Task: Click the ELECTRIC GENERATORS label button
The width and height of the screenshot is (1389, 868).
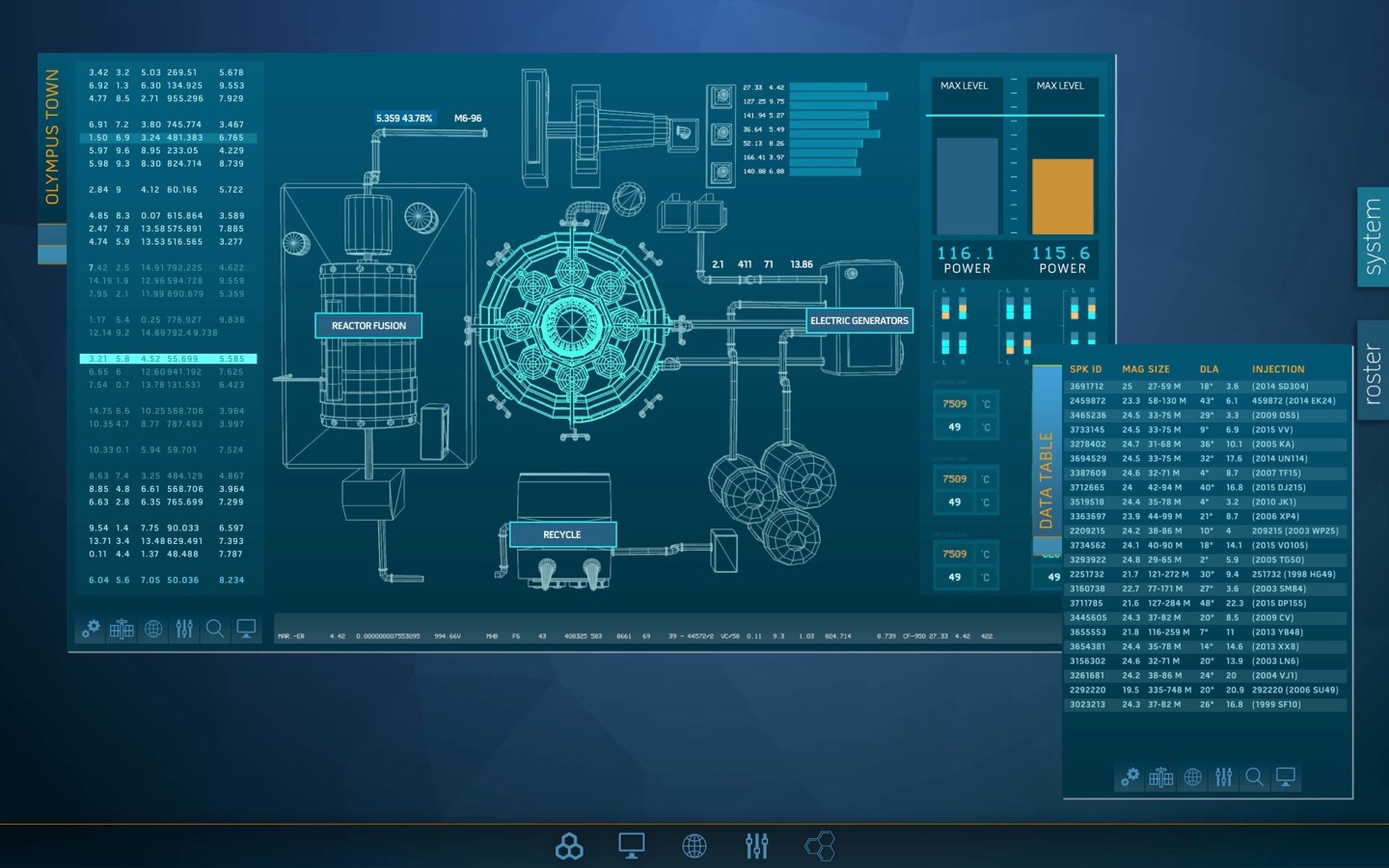Action: coord(858,321)
